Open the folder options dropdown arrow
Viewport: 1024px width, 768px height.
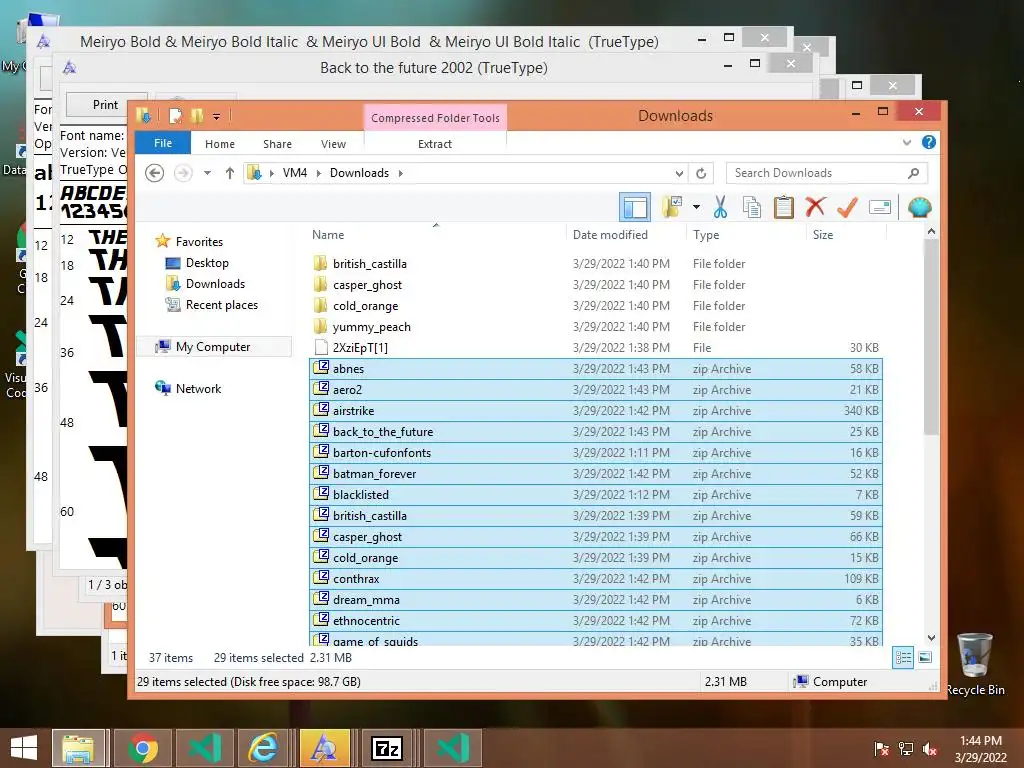(x=696, y=208)
